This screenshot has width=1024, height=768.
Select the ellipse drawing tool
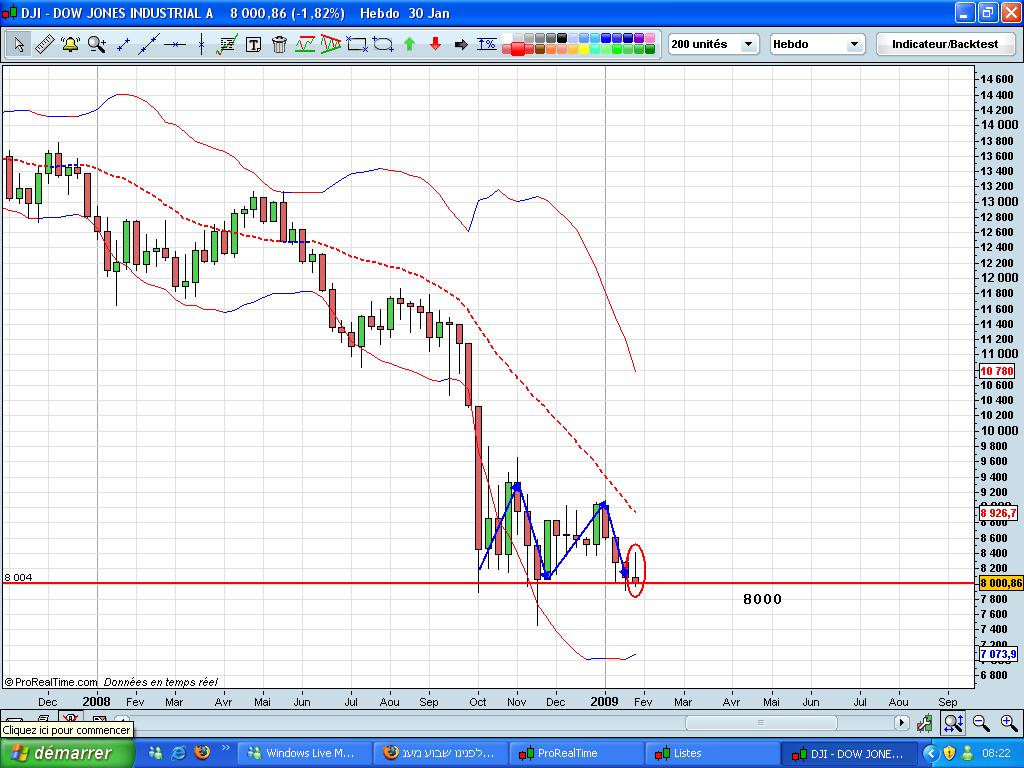click(383, 44)
